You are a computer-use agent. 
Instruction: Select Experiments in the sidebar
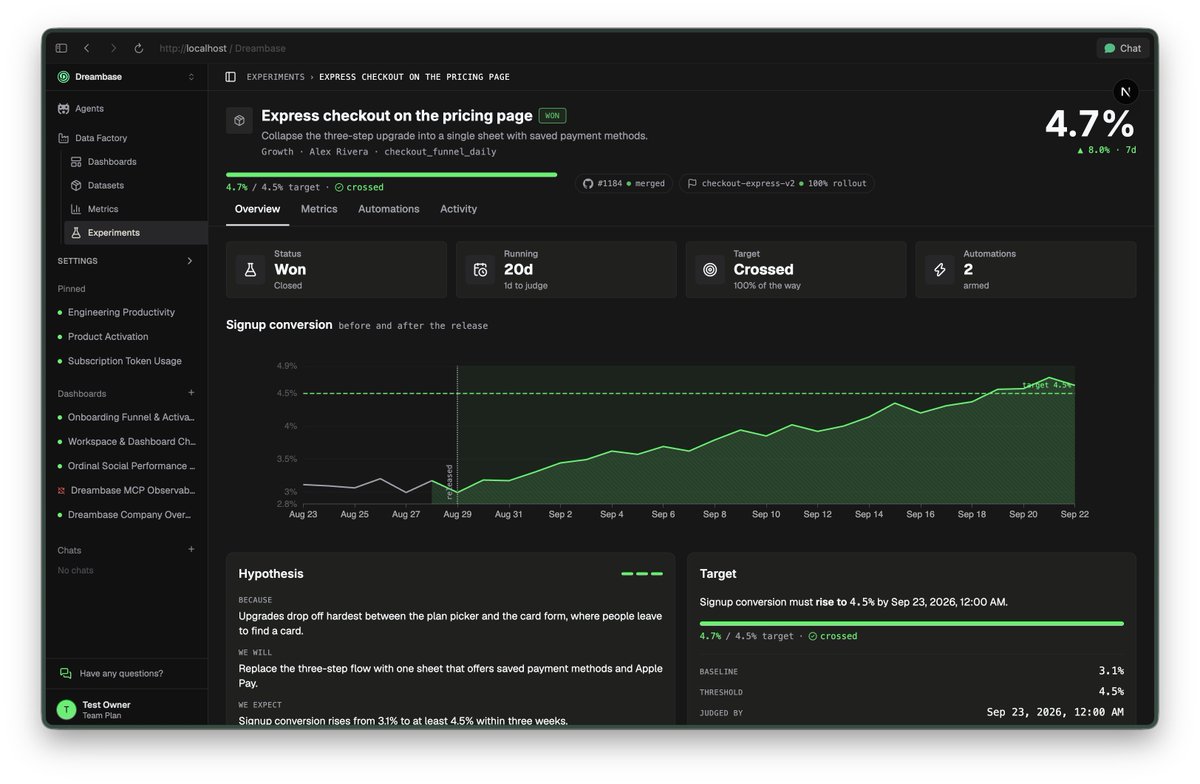click(x=136, y=233)
